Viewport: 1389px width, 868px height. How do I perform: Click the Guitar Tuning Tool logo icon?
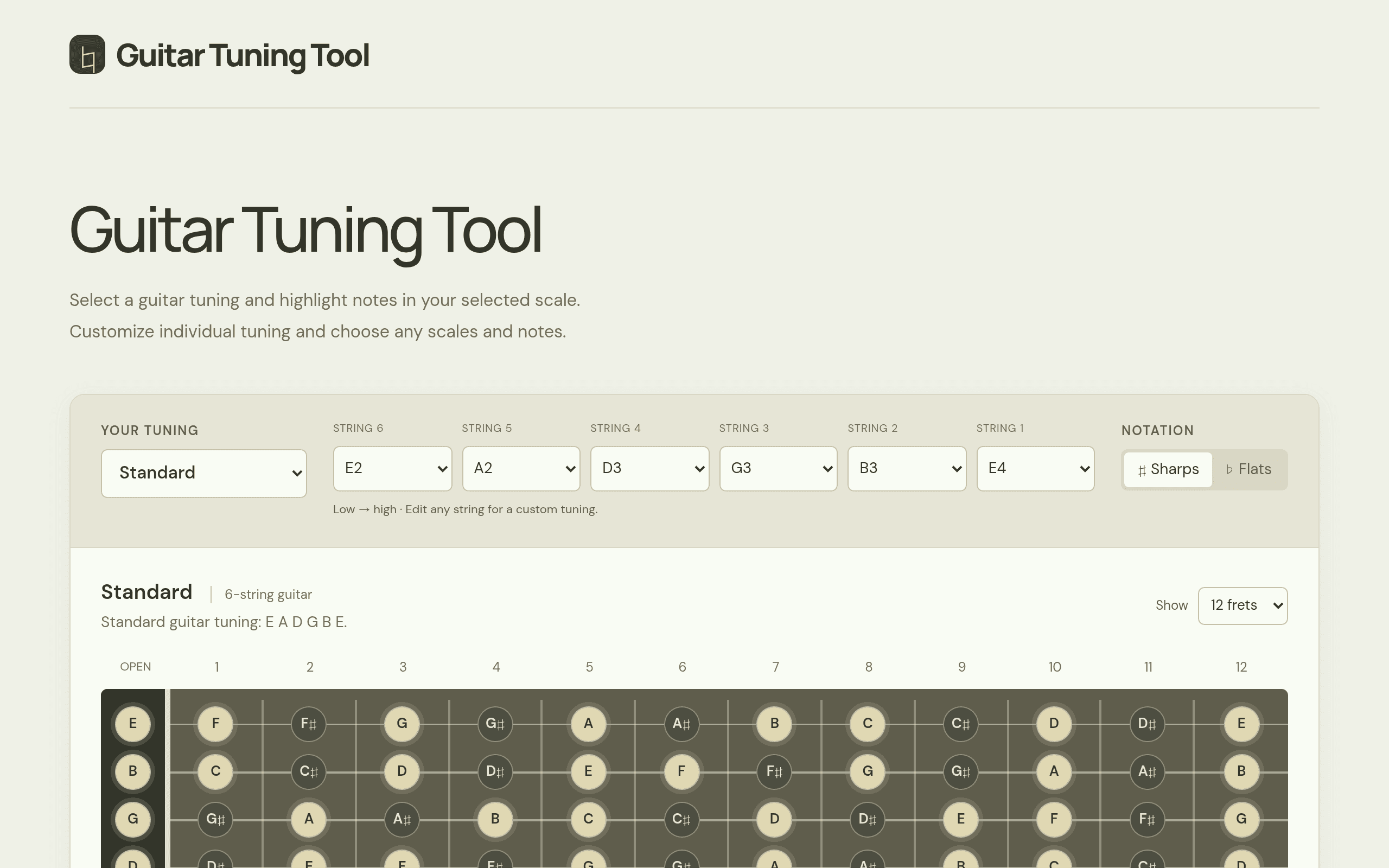point(87,55)
